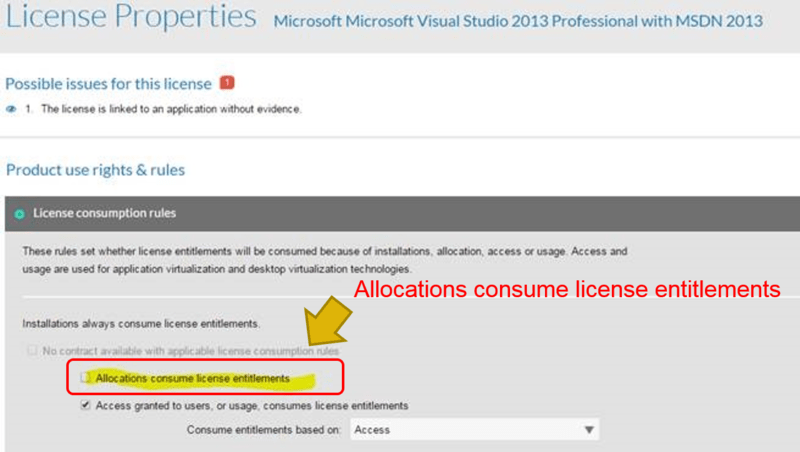Click the Consume entitlements based on label

pos(264,430)
